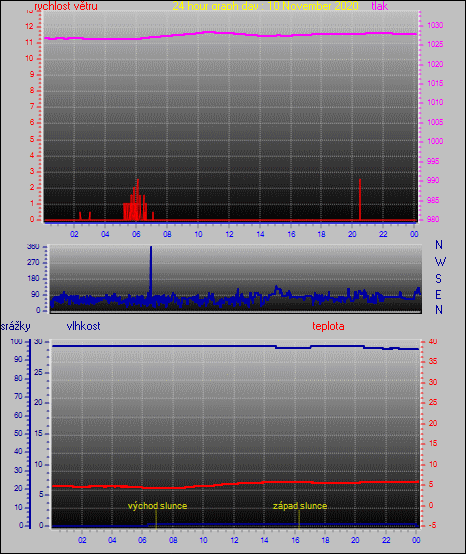Click the 35 temperature axis value
Viewport: 466px width, 554px height.
click(433, 361)
